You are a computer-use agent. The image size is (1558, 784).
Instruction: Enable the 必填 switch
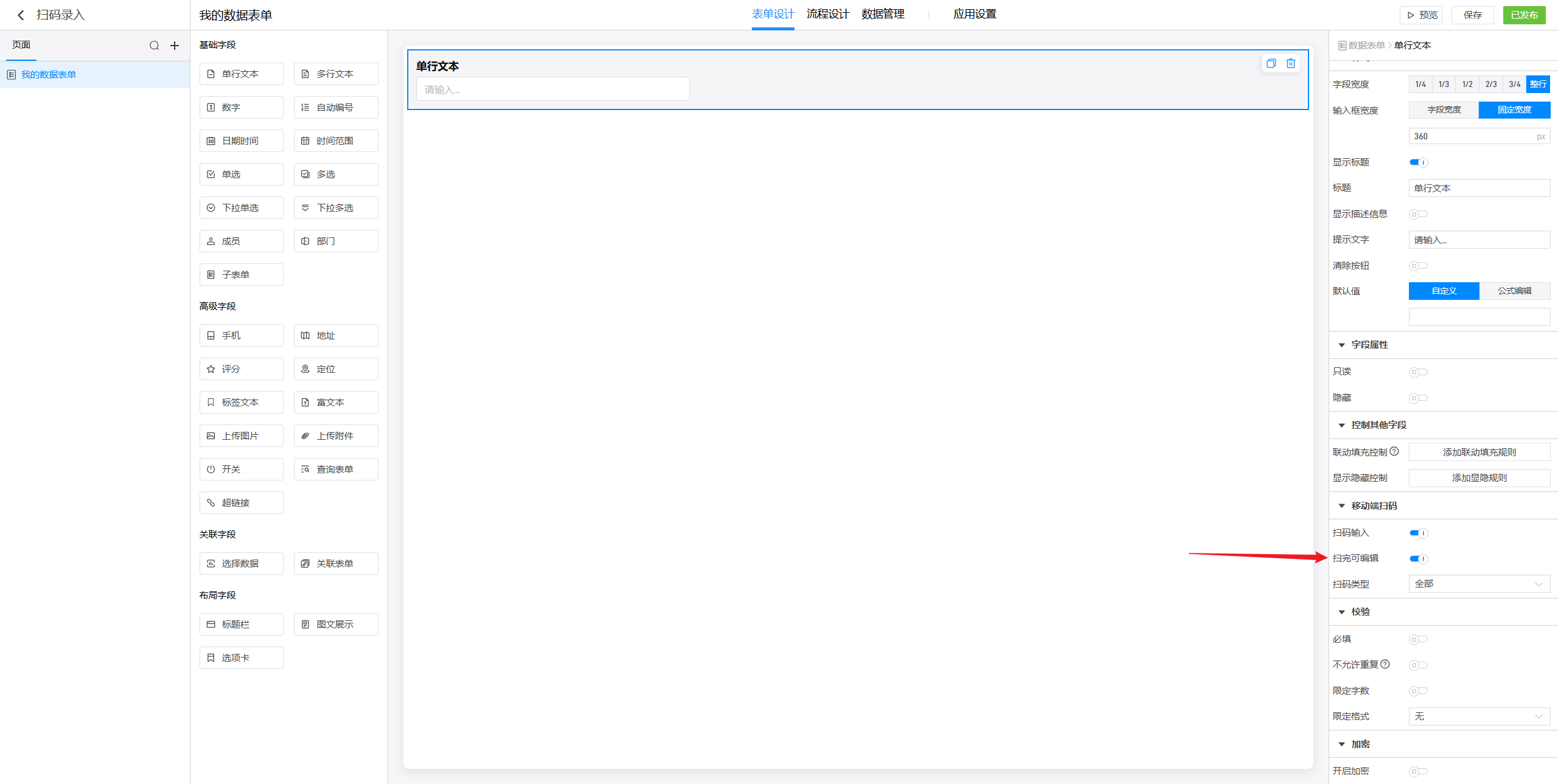tap(1418, 639)
